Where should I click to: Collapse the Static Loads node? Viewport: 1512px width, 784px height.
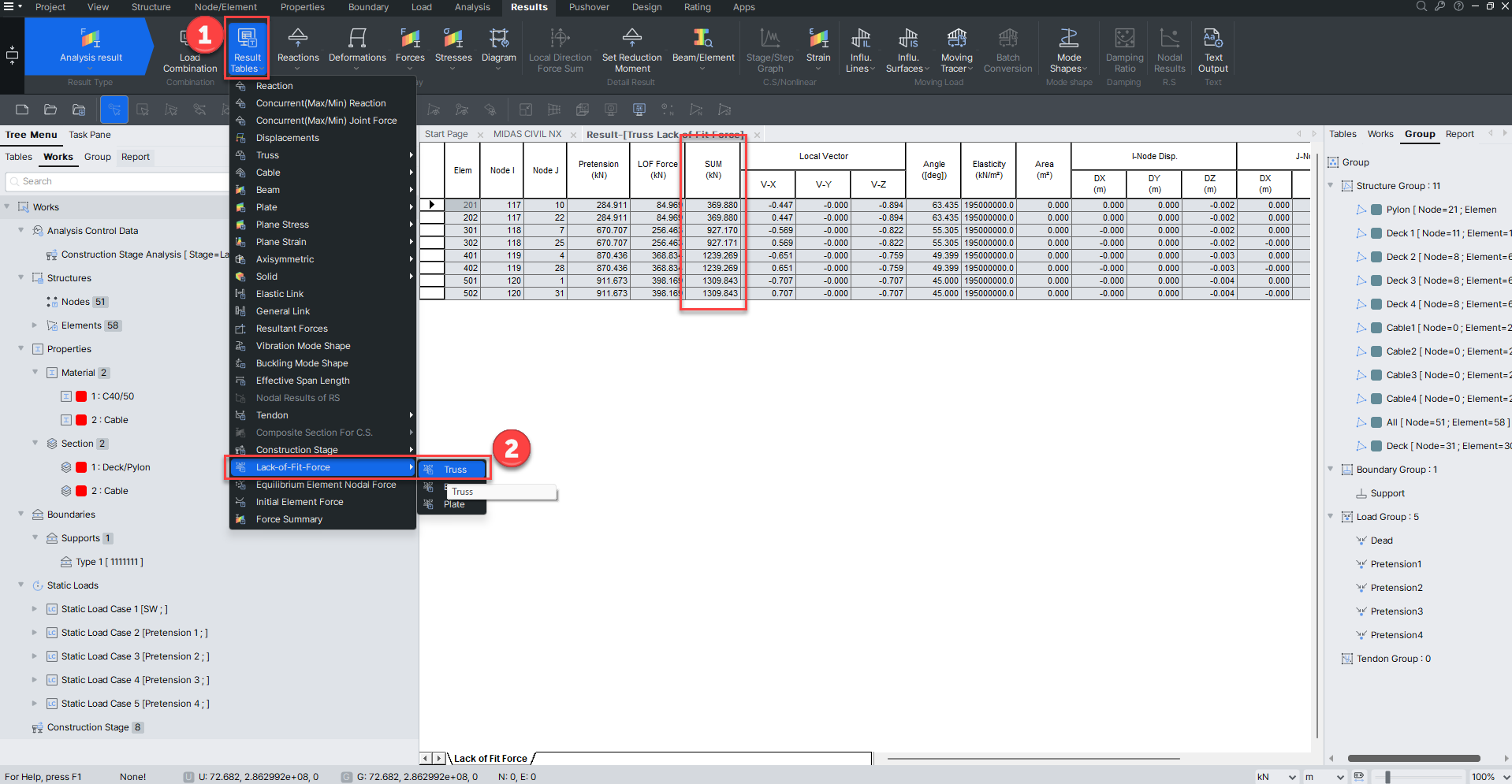click(x=21, y=585)
